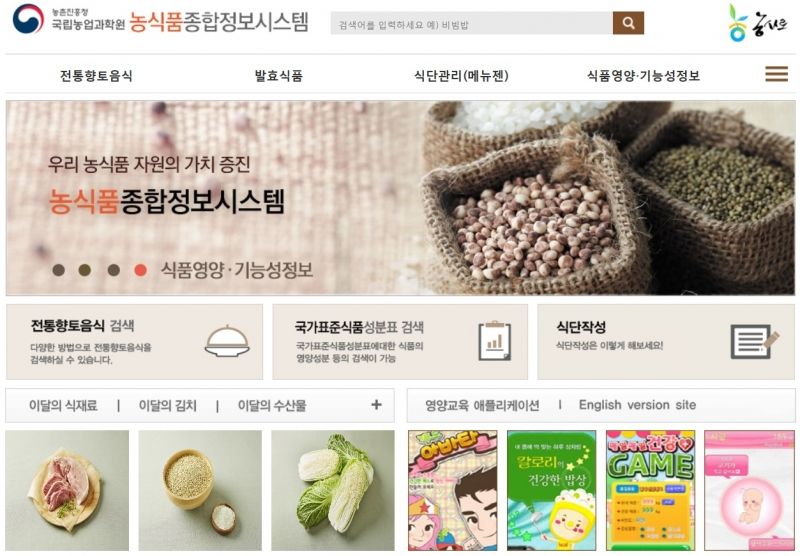Select the active red slide dot

(140, 270)
